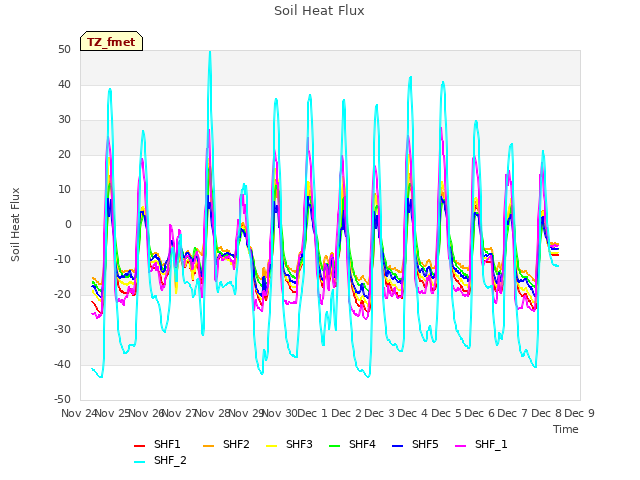This screenshot has height=480, width=640.
Task: Click the green SHF4 legend color marker
Action: click(x=335, y=446)
